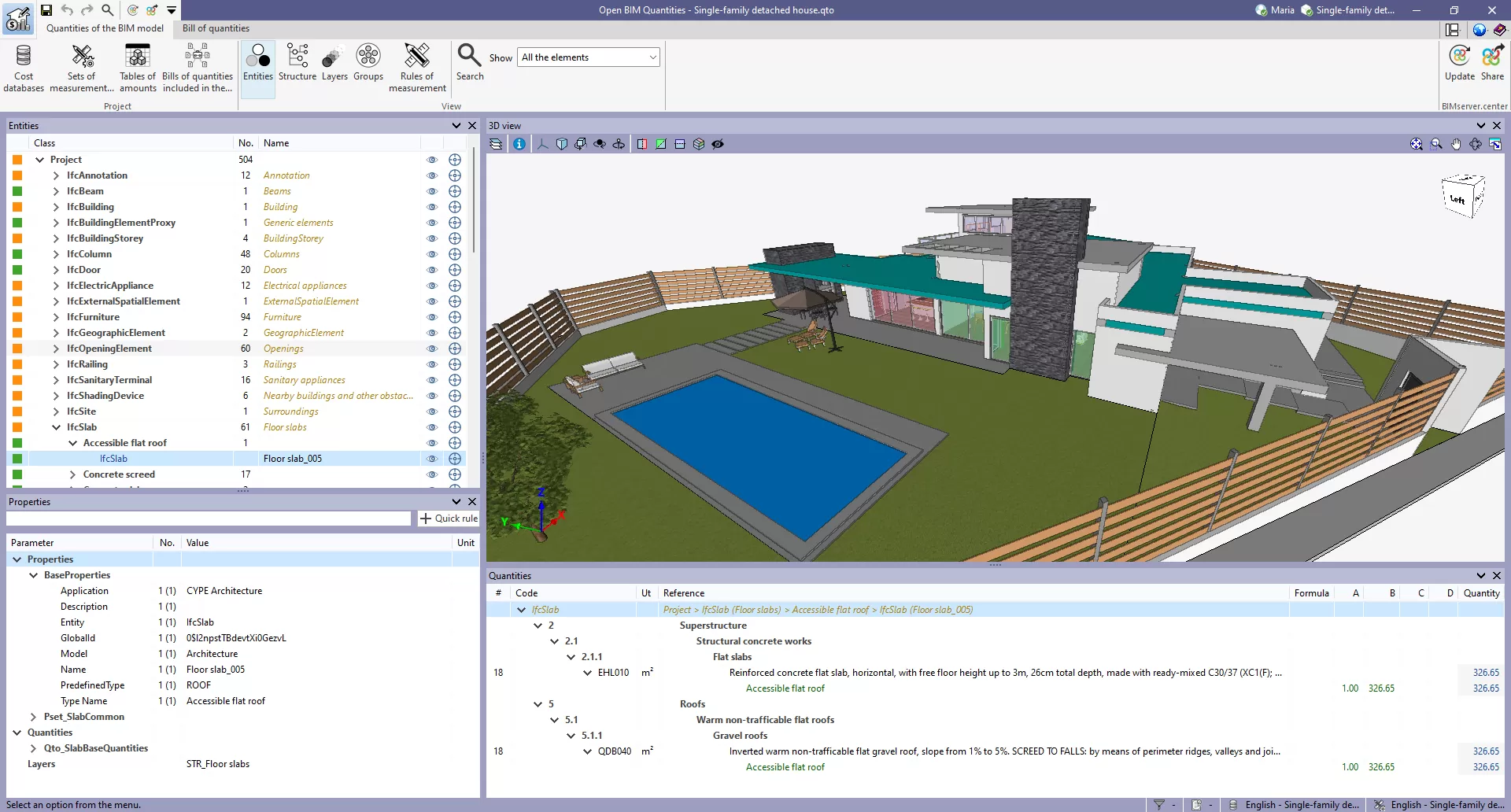
Task: Hide the IfcDoor entities with eye icon
Action: click(x=431, y=270)
